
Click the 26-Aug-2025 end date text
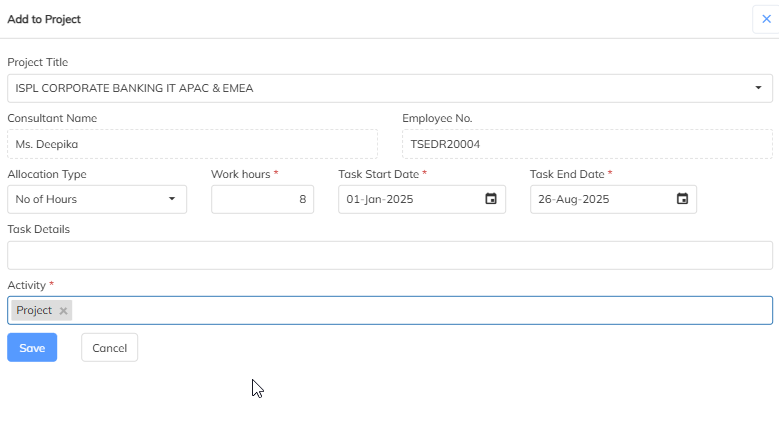tap(574, 199)
